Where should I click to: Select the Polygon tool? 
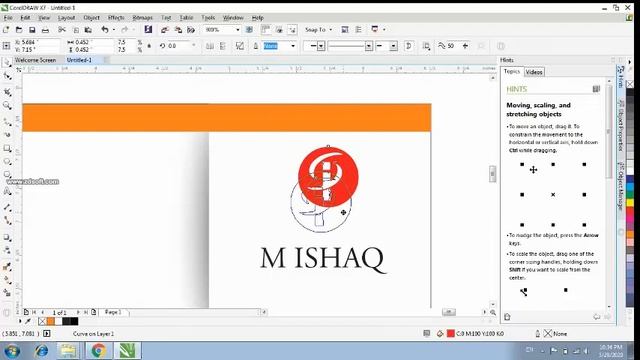[x=7, y=175]
